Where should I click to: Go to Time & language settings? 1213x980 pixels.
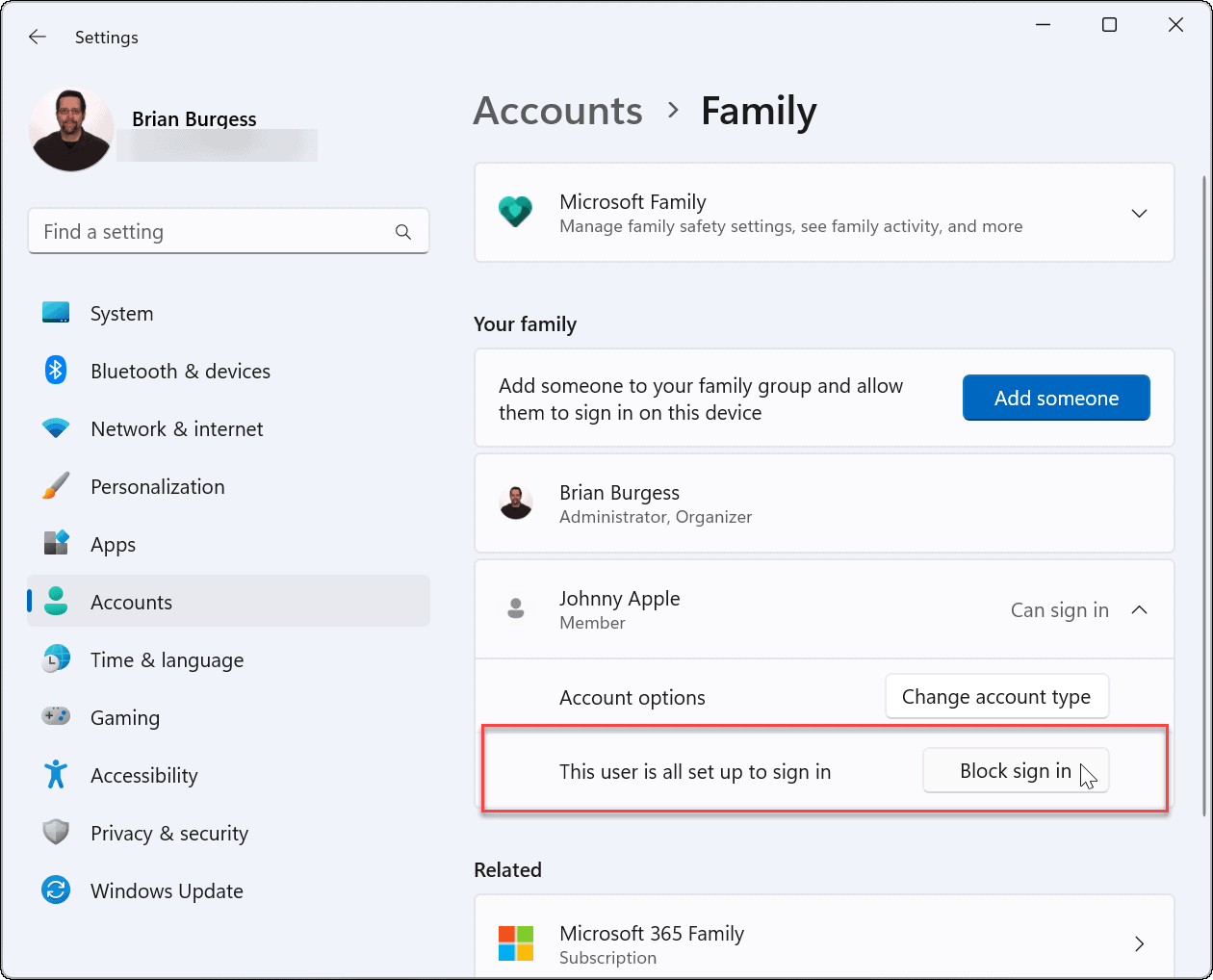pos(167,660)
